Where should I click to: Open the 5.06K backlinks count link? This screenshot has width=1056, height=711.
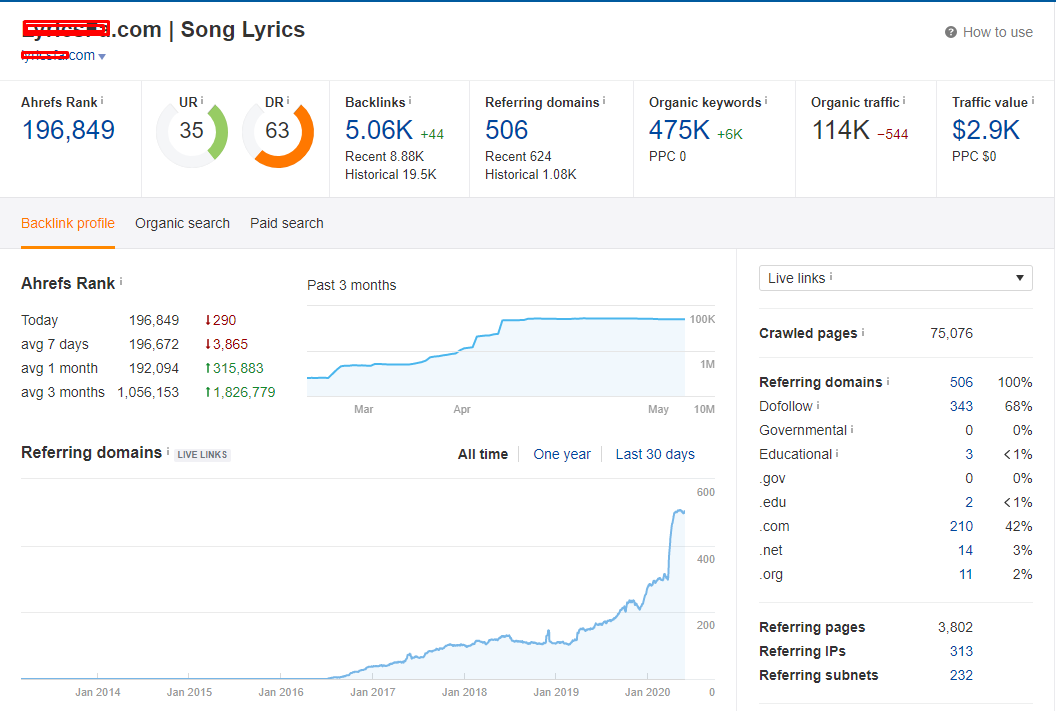point(378,130)
